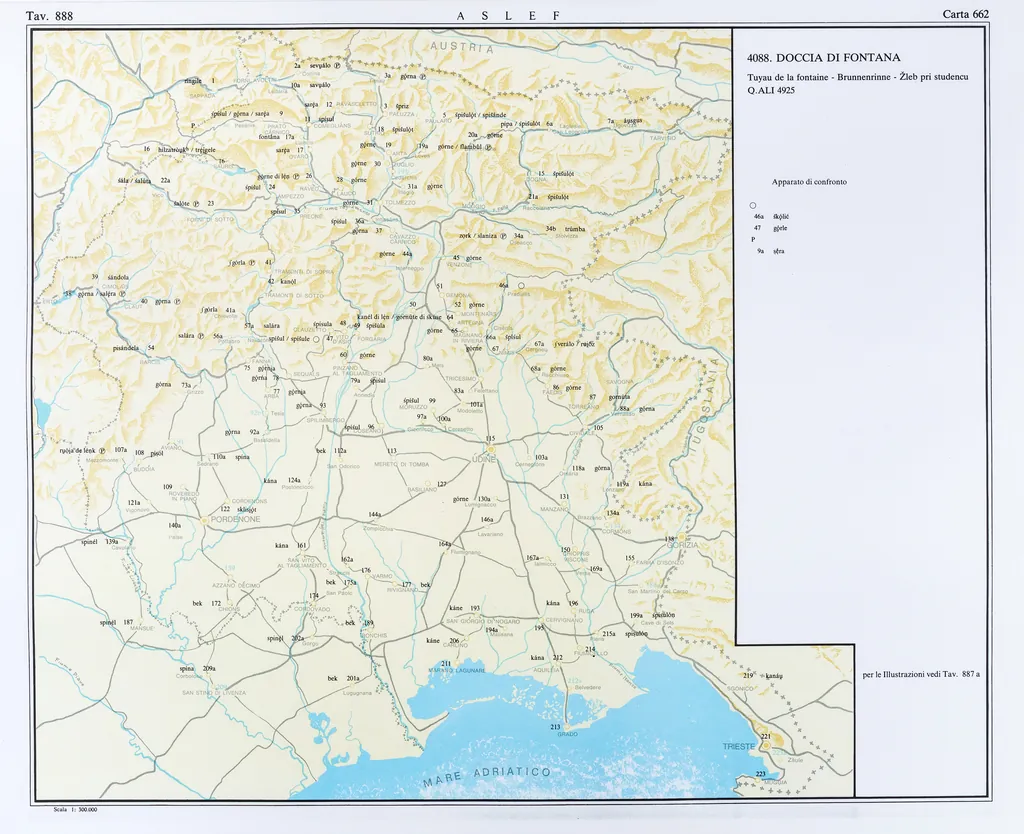This screenshot has height=834, width=1024.
Task: Select the circle marker beside point 47
Action: click(317, 339)
